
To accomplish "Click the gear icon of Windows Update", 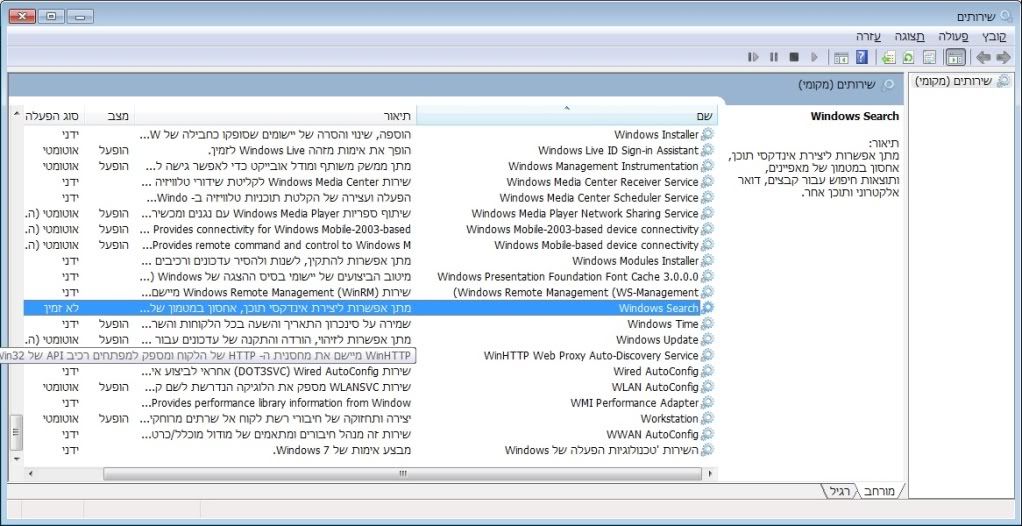I will pos(707,340).
